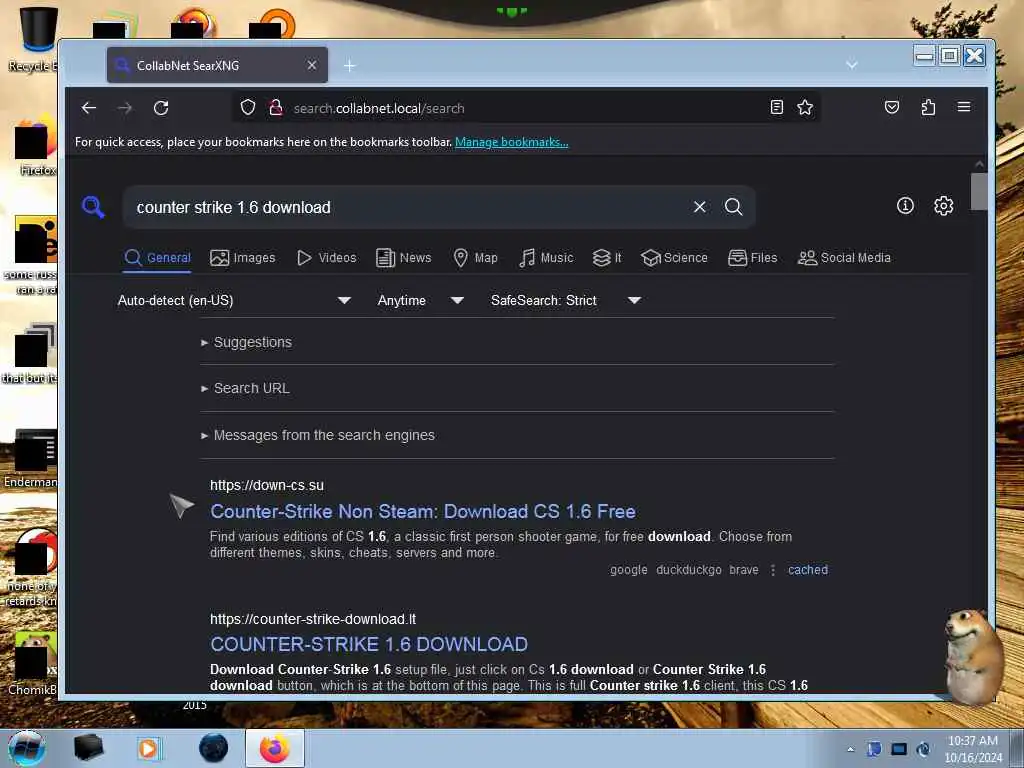Open Firefox hamburger application menu

[964, 106]
